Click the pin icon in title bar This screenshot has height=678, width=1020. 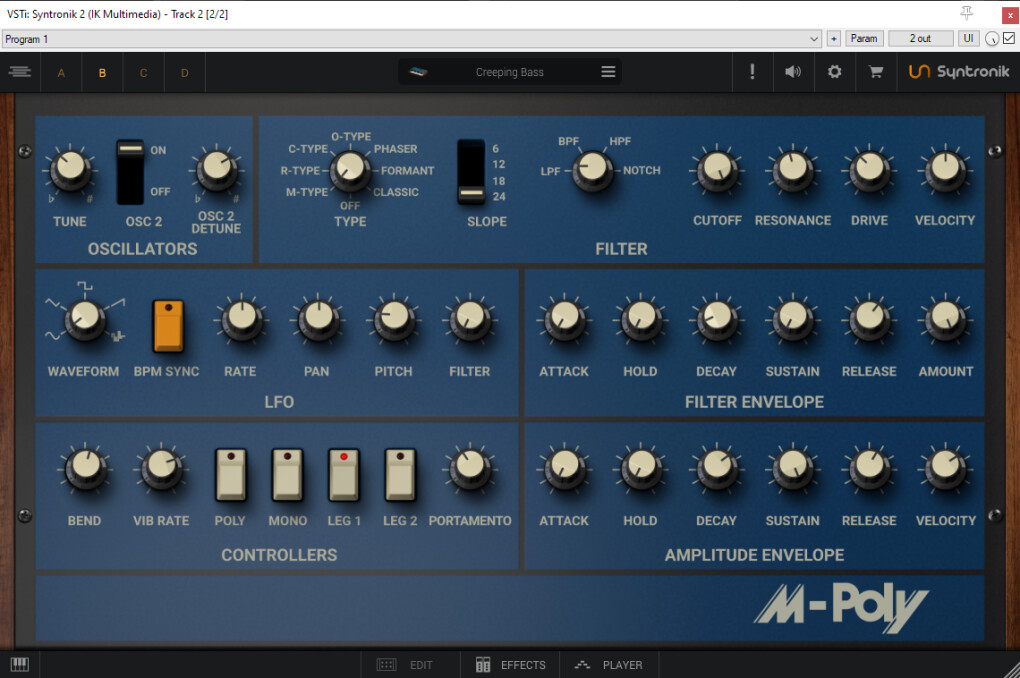967,13
